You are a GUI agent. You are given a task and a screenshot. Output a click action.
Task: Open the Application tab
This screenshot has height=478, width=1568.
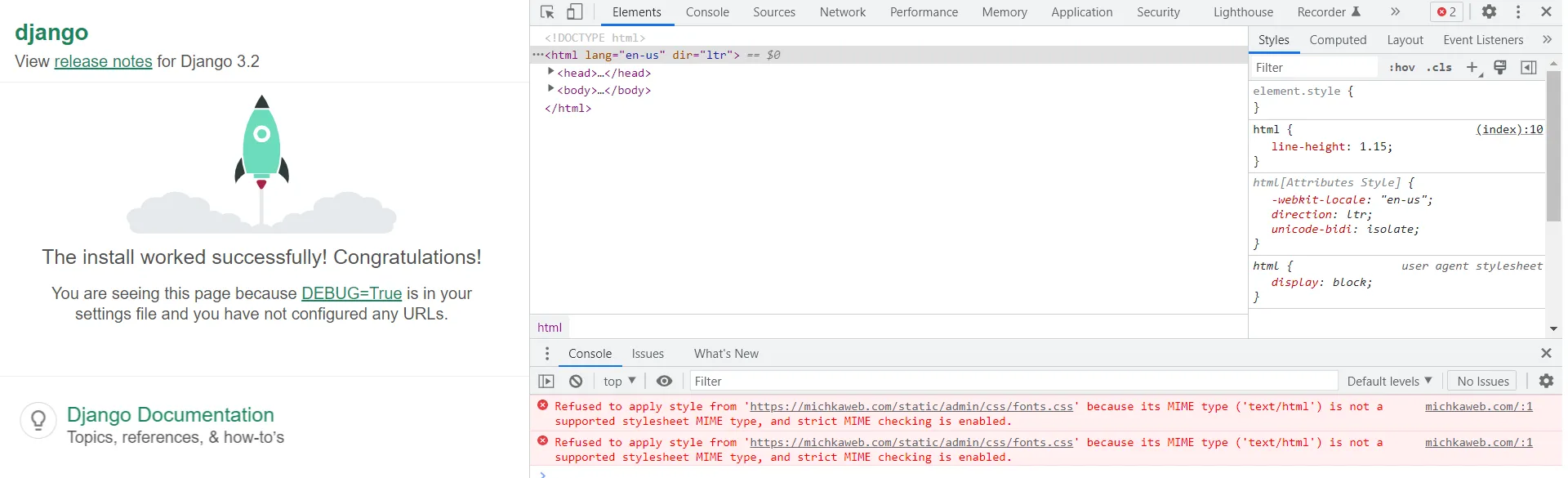pos(1081,12)
